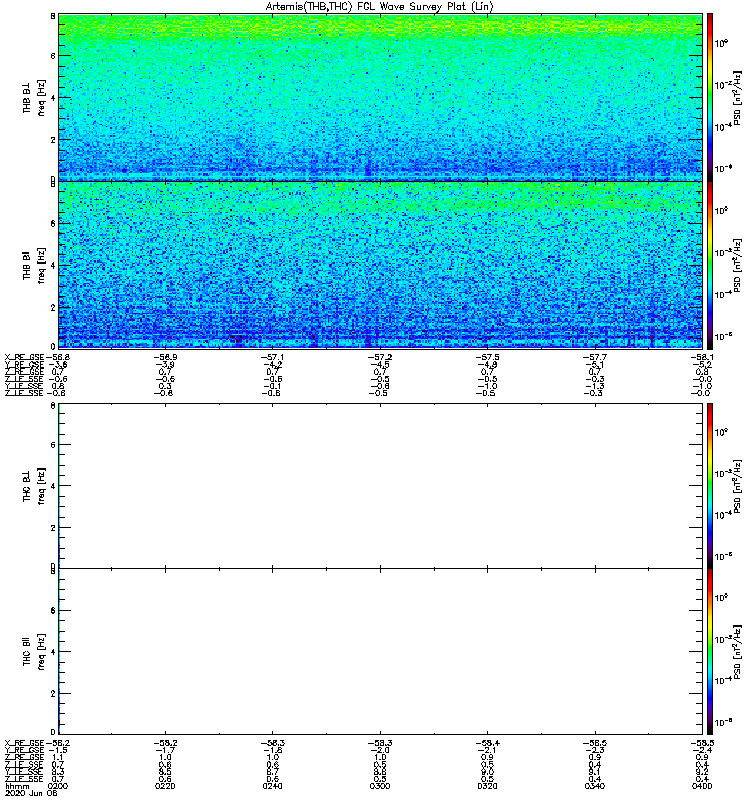Screen dimensions: 750x800
Task: Click the 0320 time tick label
Action: pos(487,786)
